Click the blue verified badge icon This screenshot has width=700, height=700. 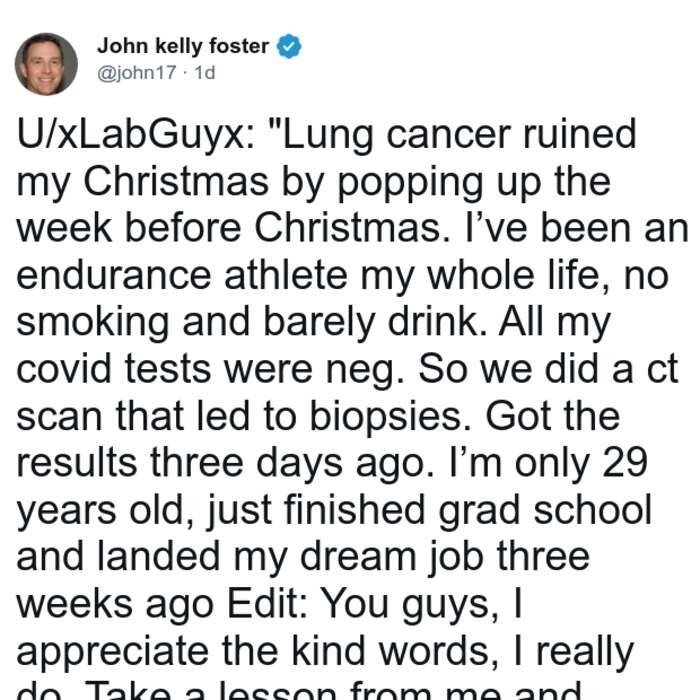[x=289, y=46]
